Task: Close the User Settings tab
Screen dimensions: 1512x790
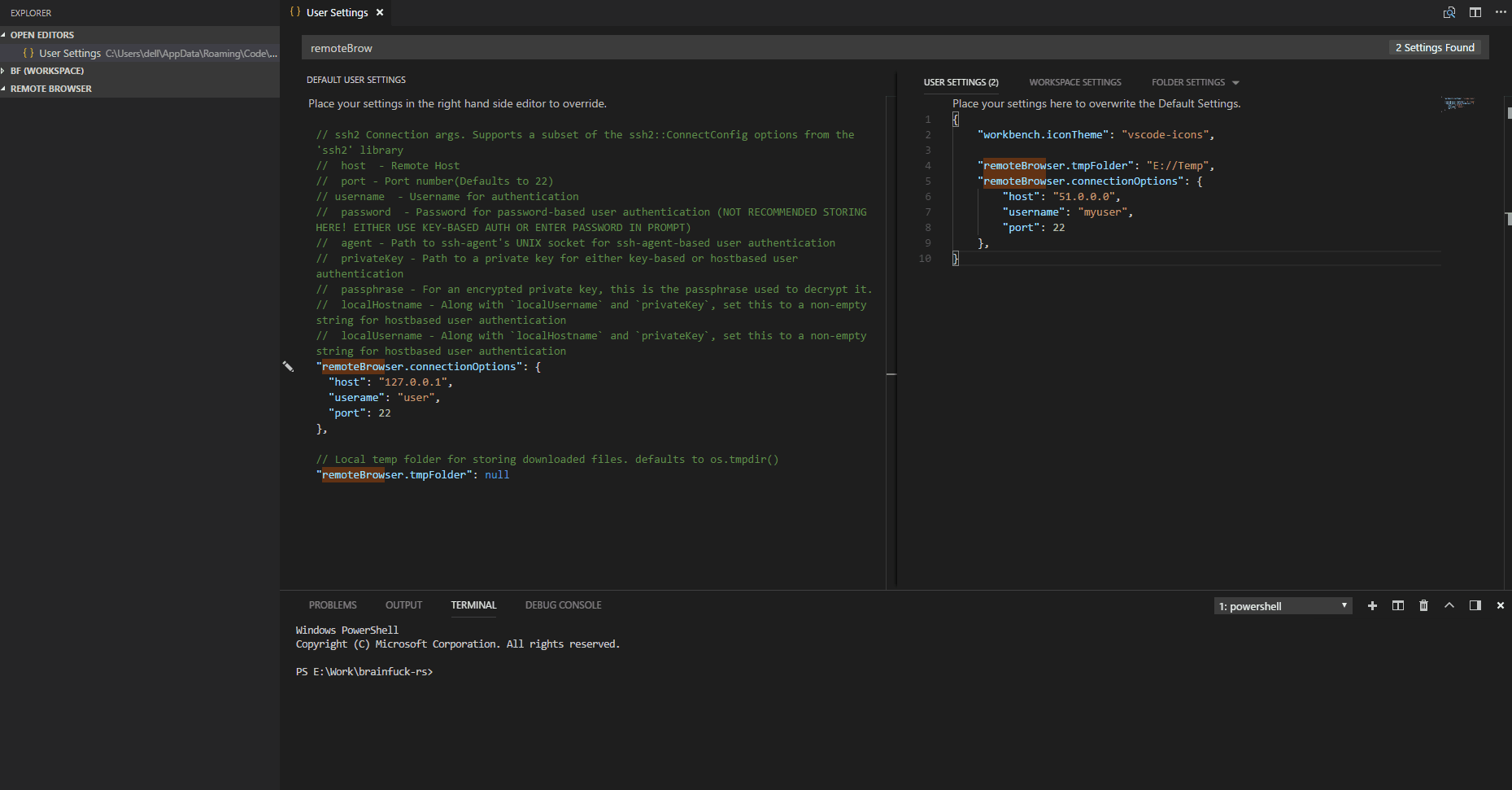Action: (380, 12)
